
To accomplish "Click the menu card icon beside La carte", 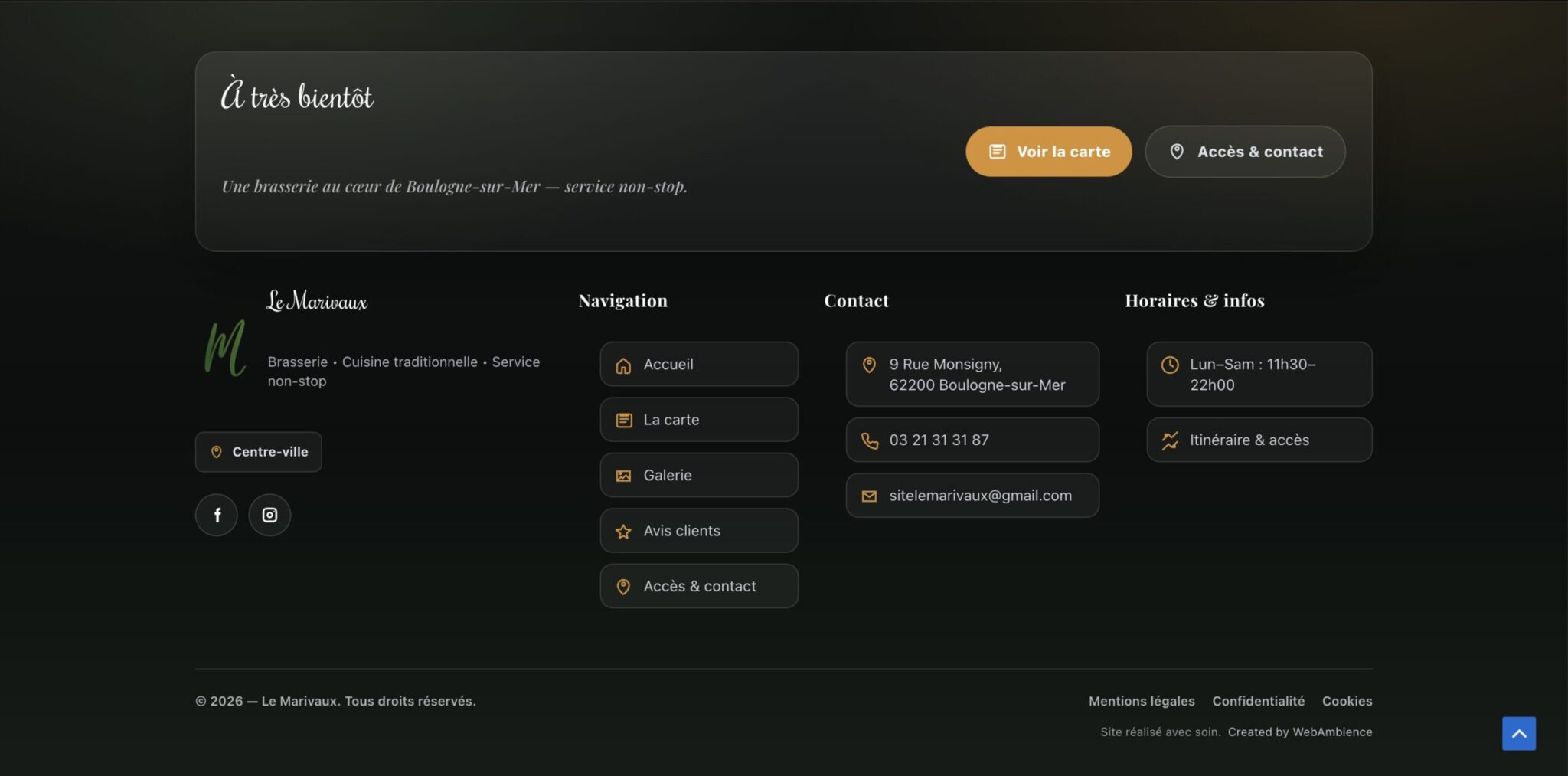I will point(623,420).
